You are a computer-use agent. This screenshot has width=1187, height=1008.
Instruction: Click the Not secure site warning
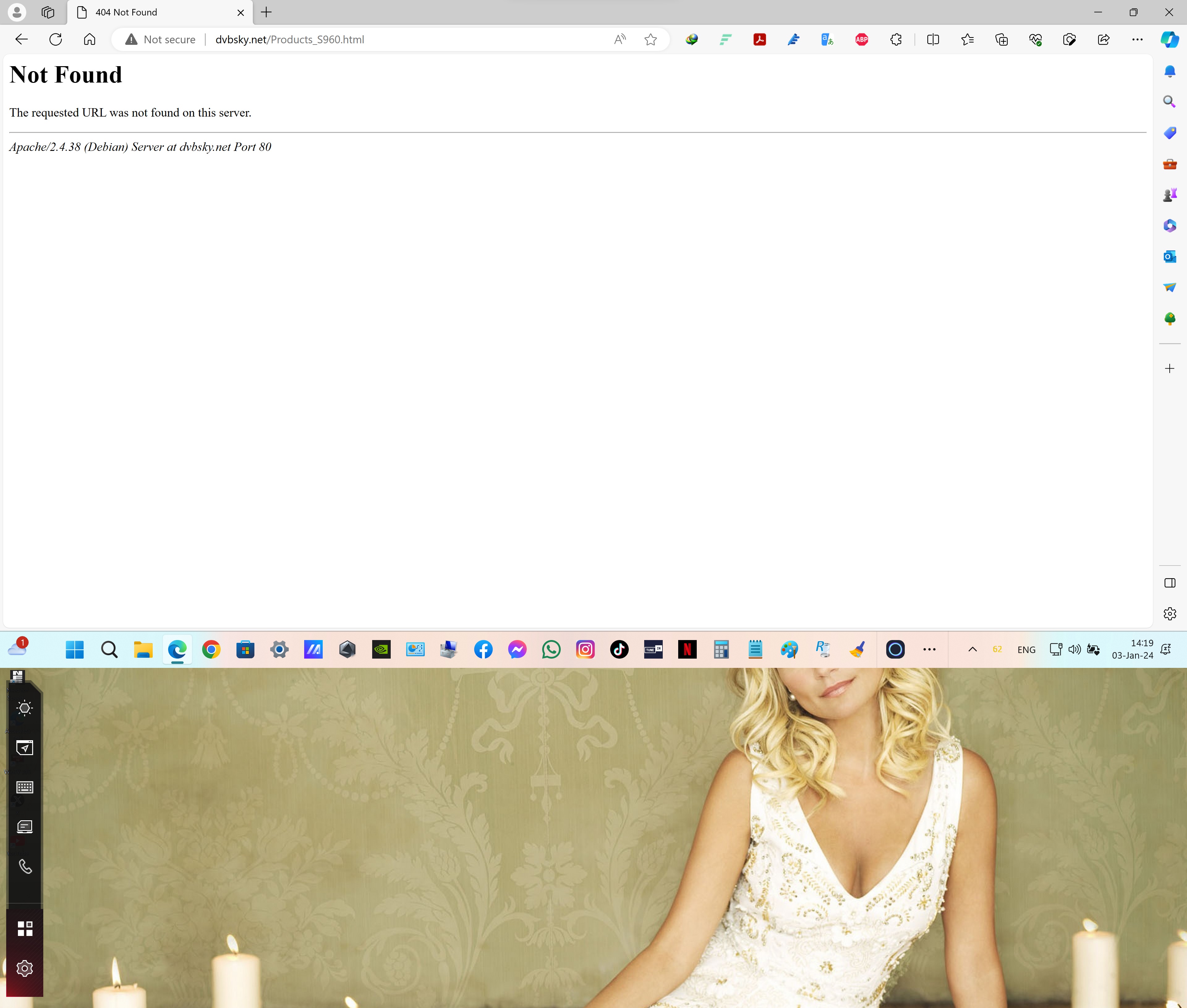click(x=161, y=40)
